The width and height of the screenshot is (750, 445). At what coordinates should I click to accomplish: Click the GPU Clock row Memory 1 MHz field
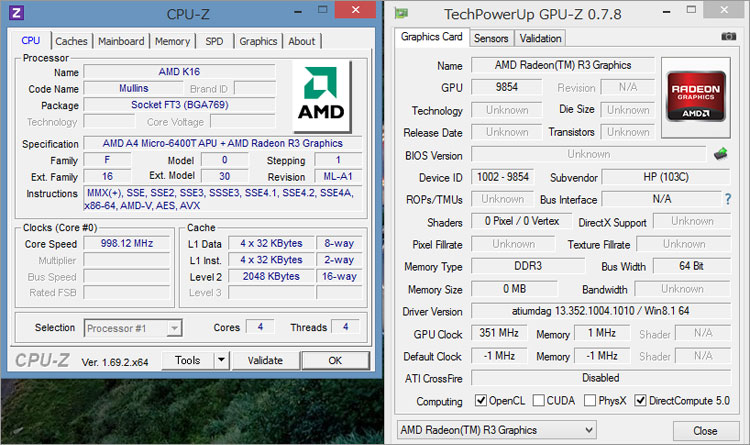point(602,333)
